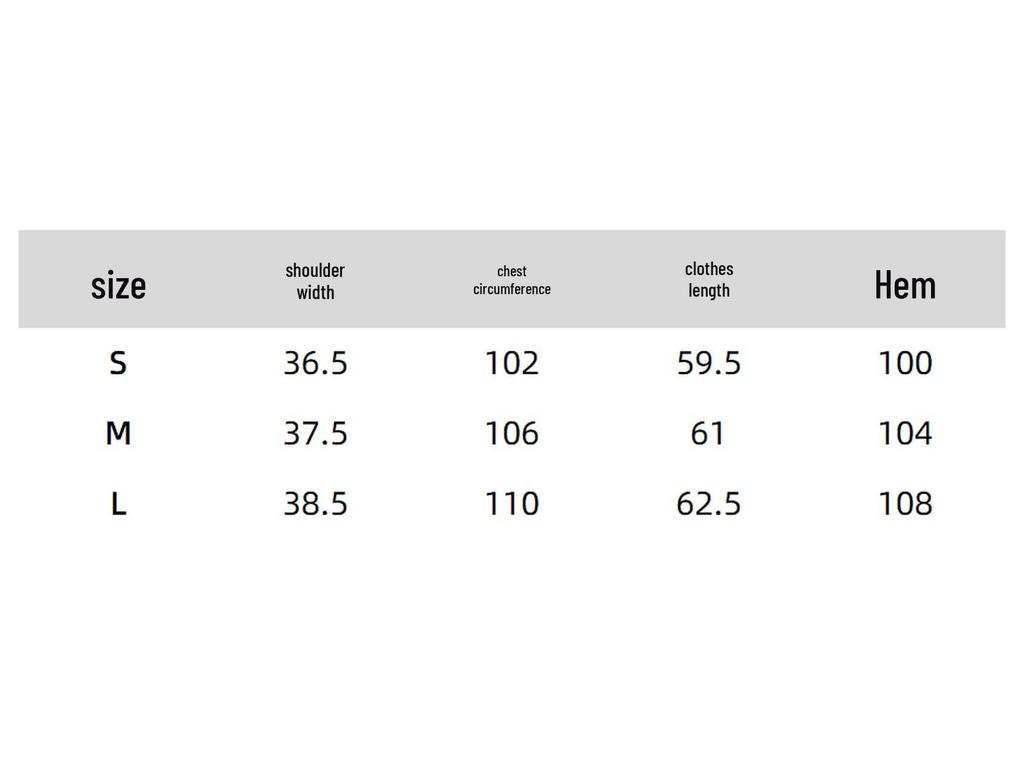Select the M size row label

point(118,433)
